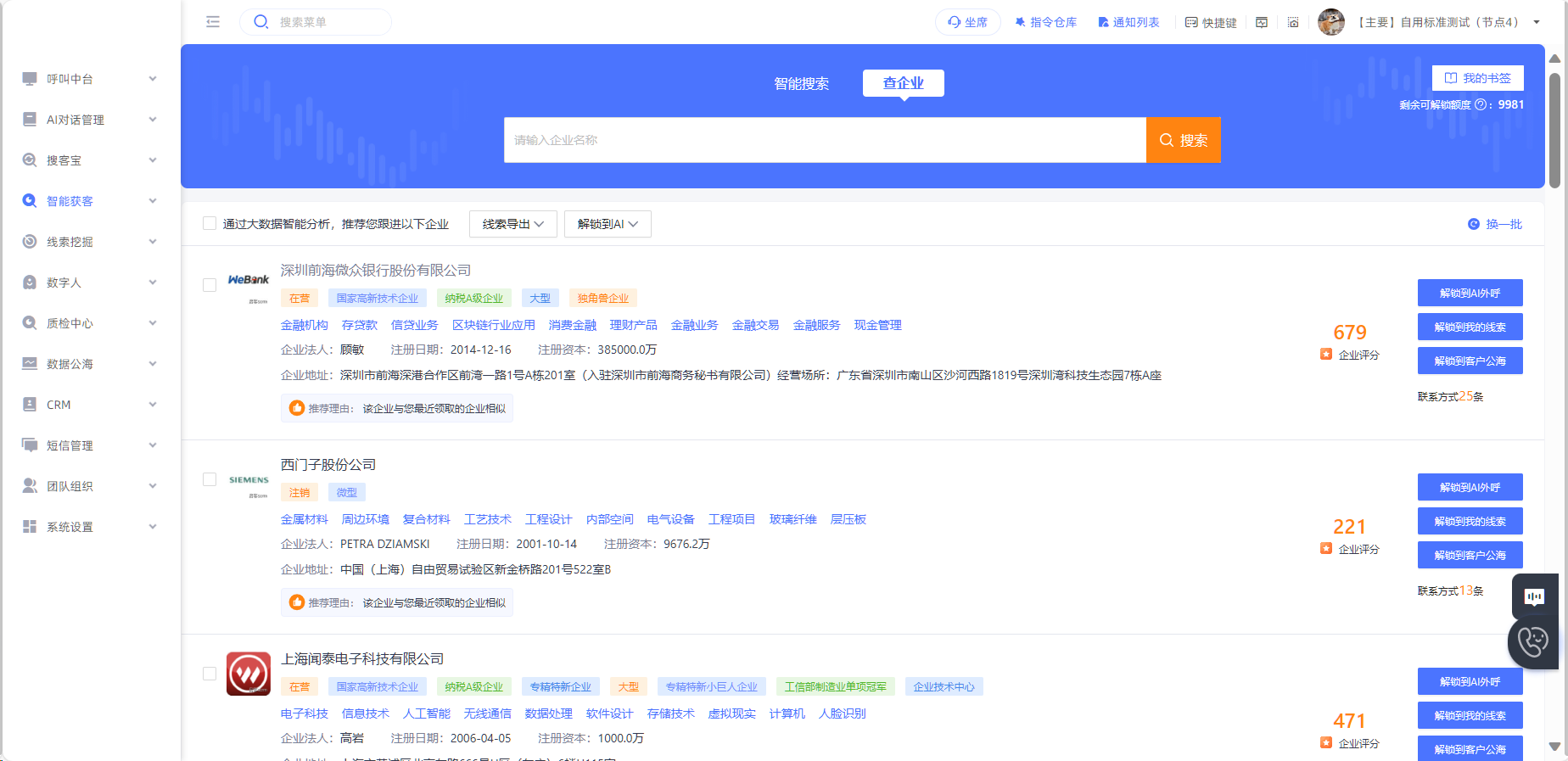Screen dimensions: 1568x761
Task: Click the orange 搜索 button
Action: 1184,140
